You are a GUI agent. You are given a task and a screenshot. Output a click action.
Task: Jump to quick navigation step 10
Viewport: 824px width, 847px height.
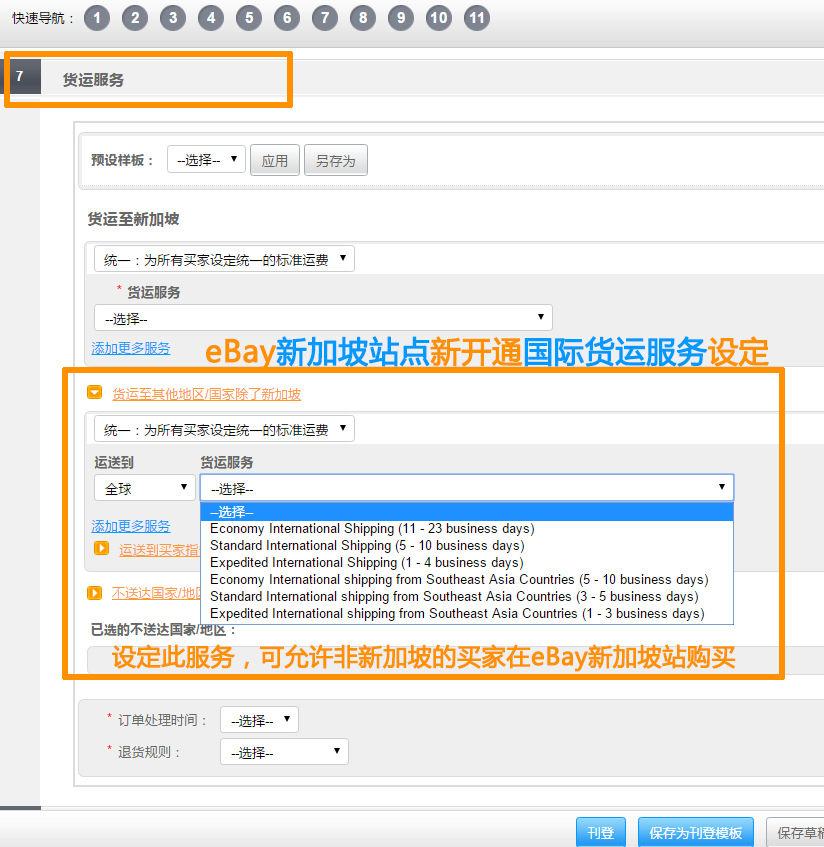(439, 18)
